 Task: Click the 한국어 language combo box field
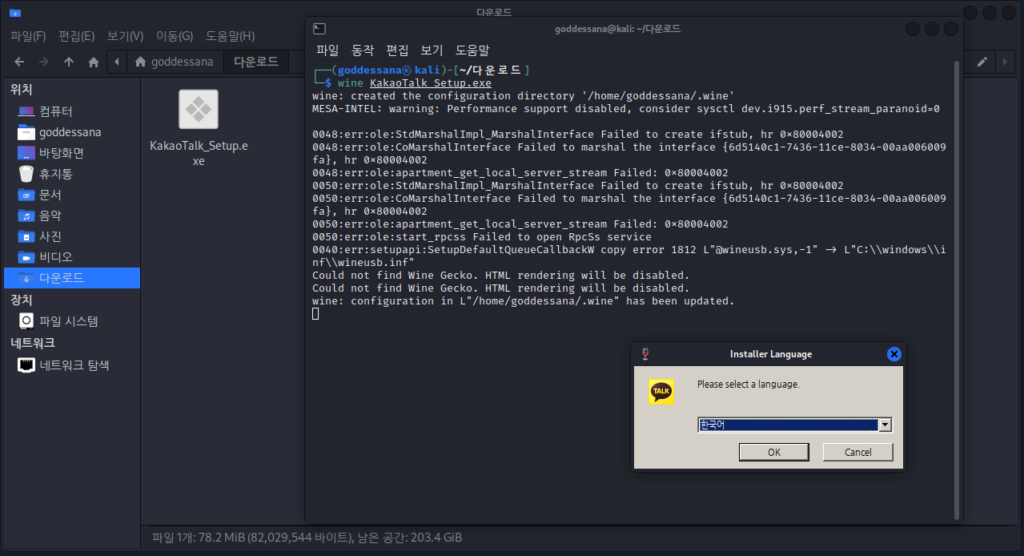click(788, 425)
